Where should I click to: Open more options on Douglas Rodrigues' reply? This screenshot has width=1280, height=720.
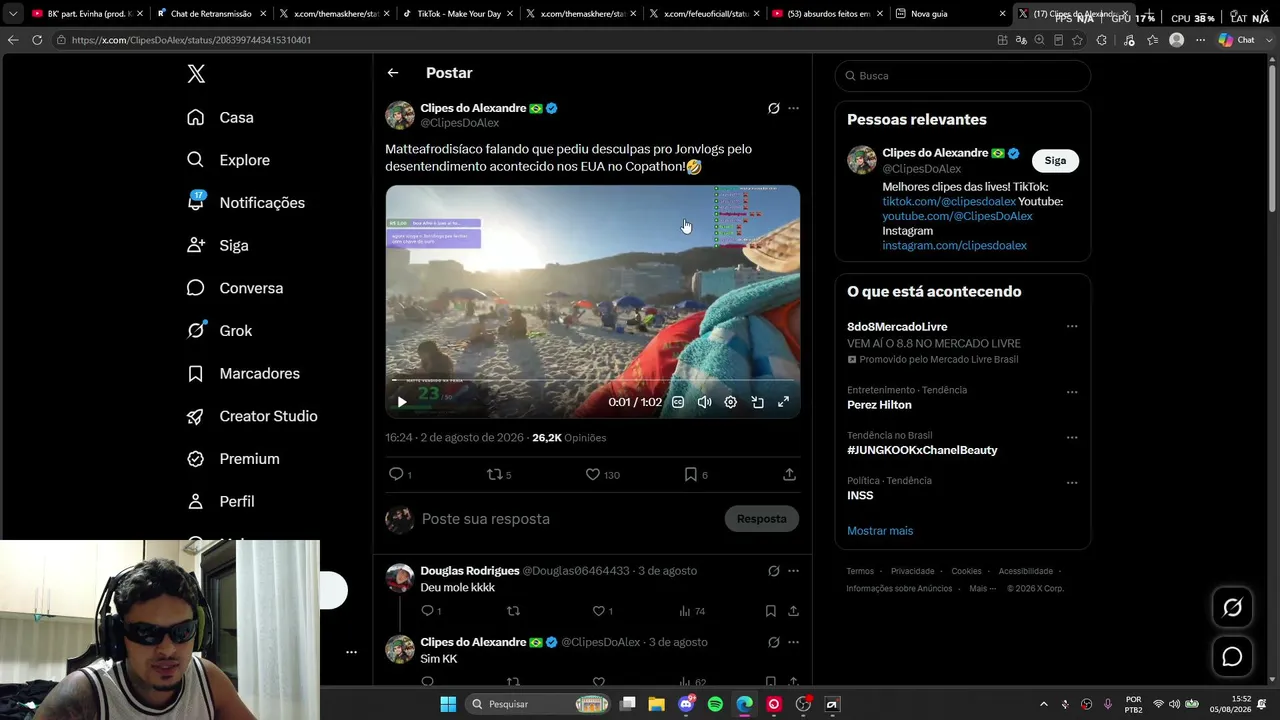[793, 571]
